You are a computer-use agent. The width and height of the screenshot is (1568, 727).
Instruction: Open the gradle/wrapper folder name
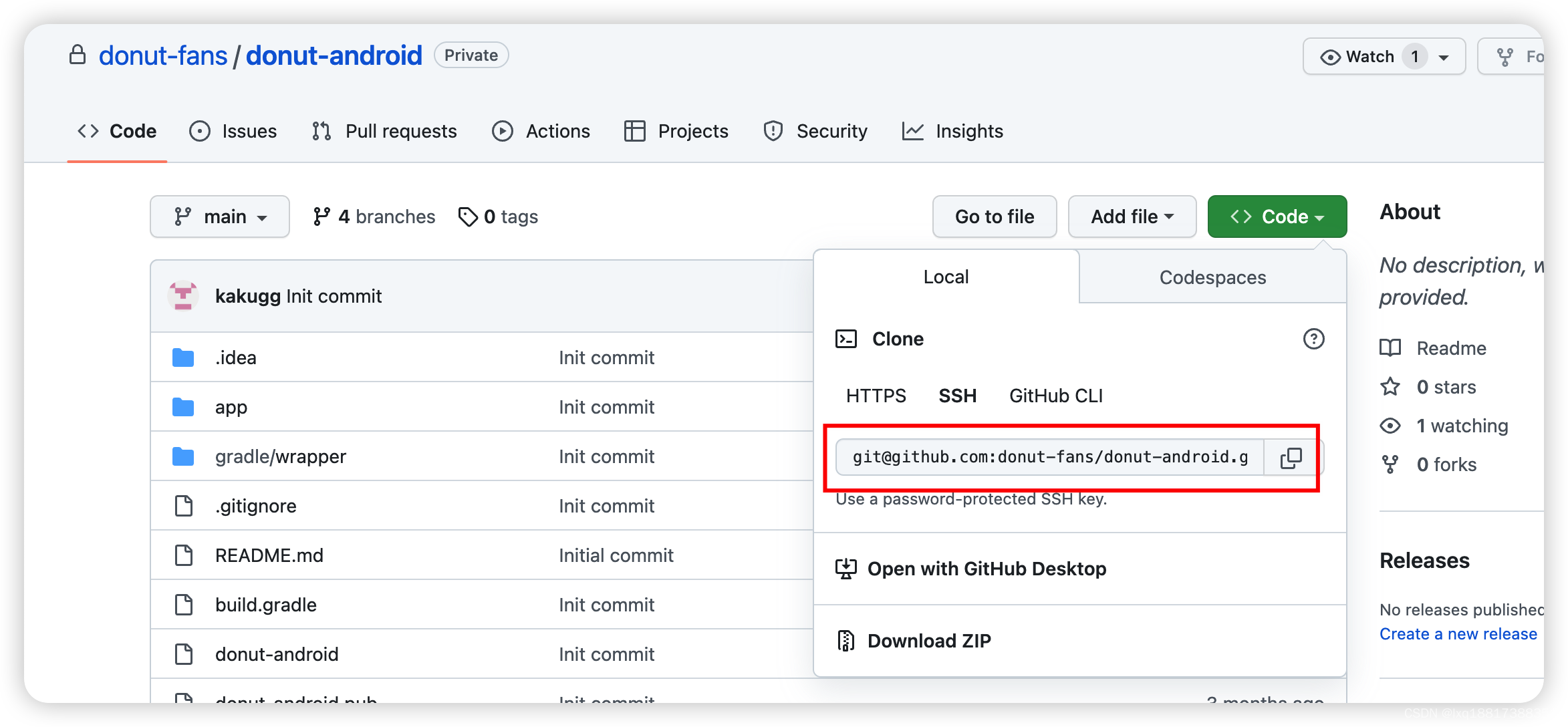click(x=281, y=457)
